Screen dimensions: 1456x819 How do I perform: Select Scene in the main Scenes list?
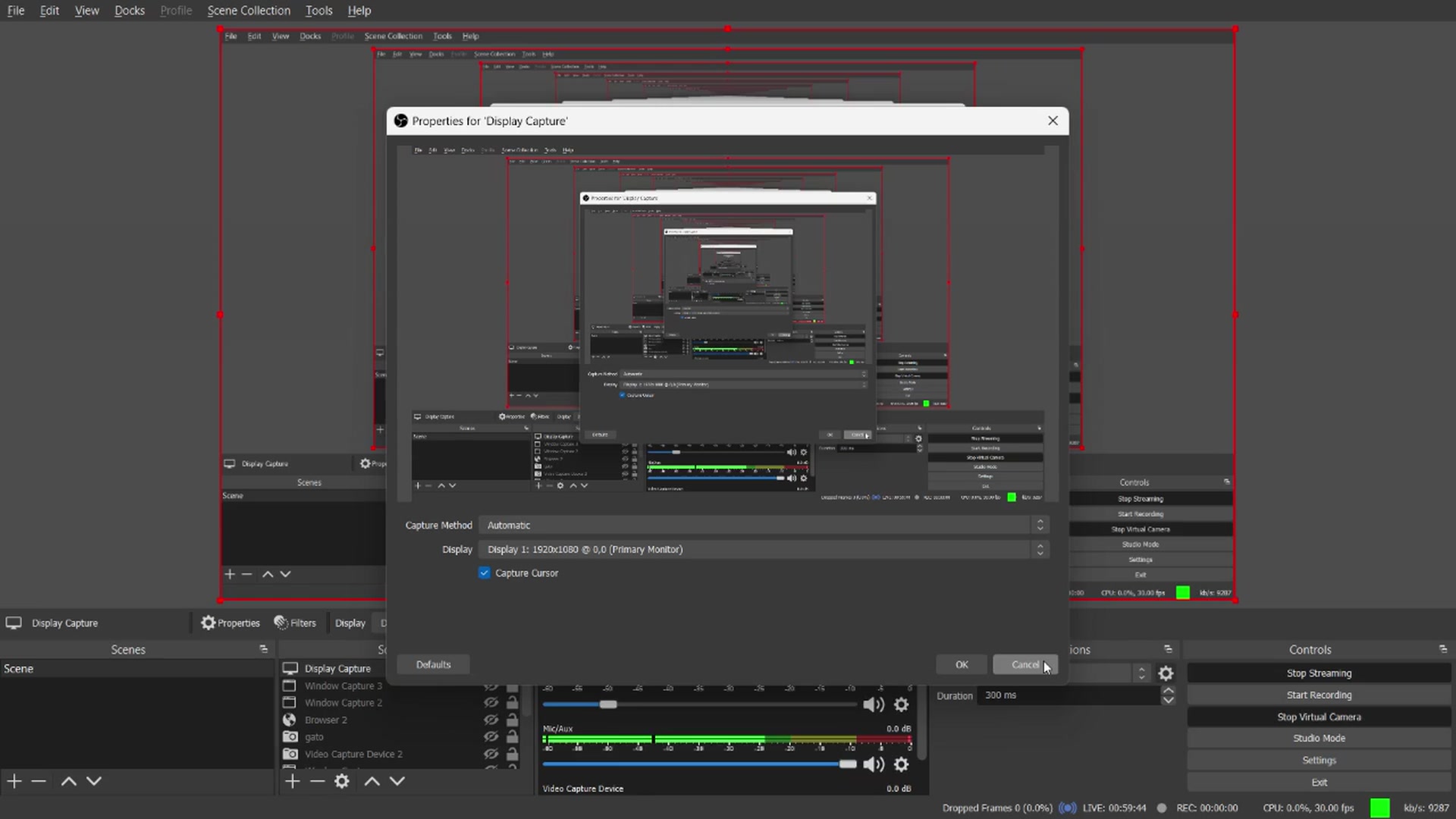[136, 669]
